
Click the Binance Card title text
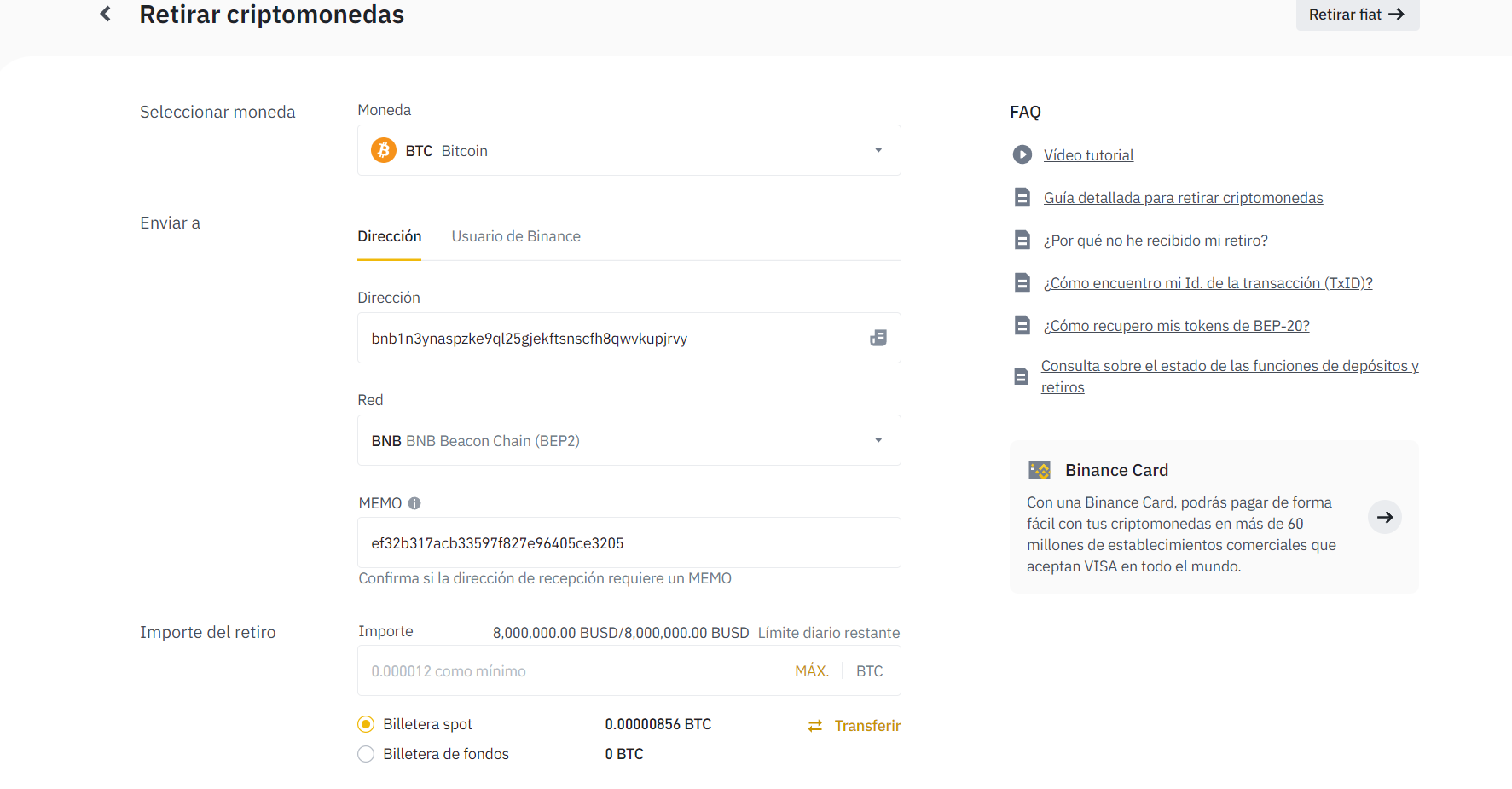pos(1117,470)
